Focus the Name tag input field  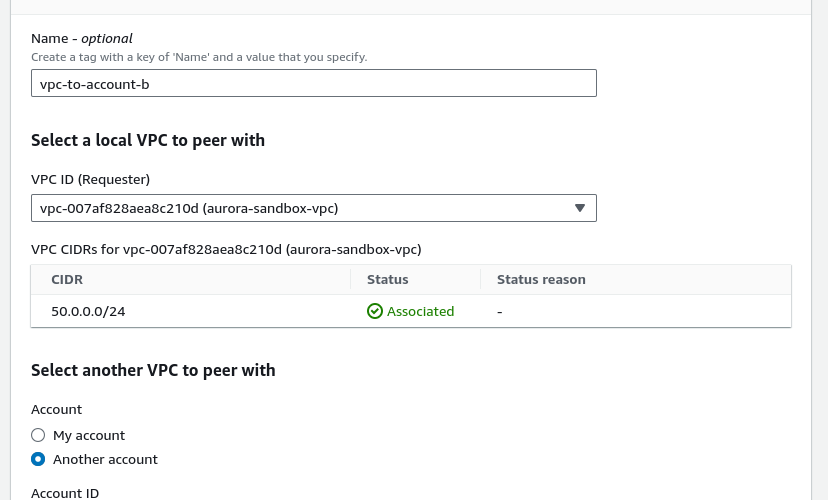tap(313, 83)
